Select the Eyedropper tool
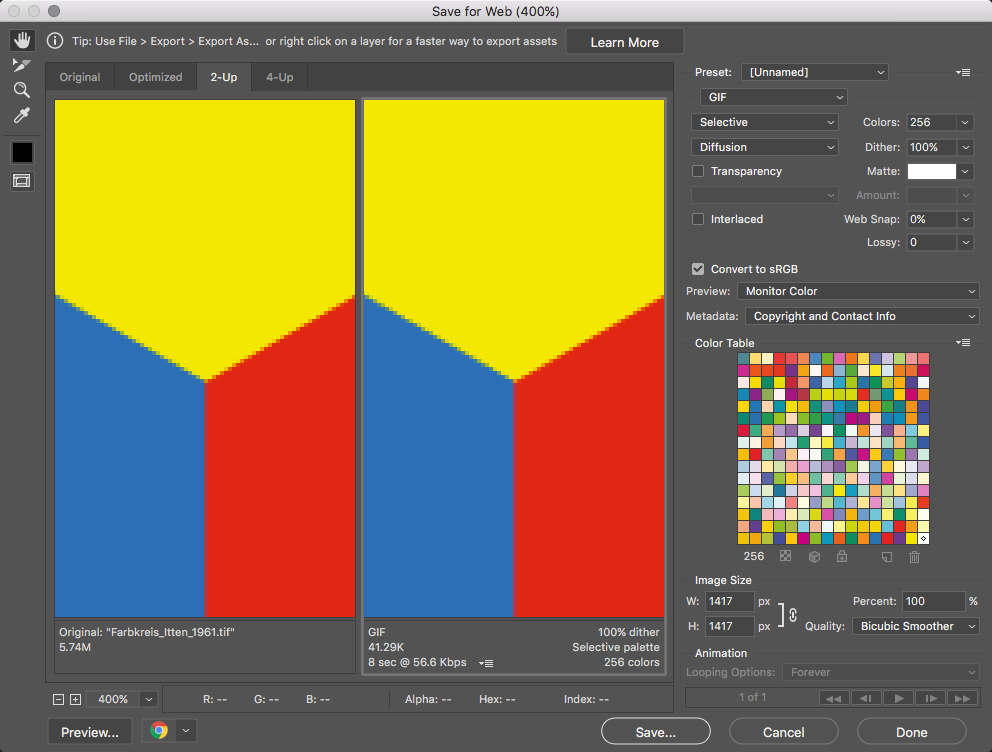 22,116
